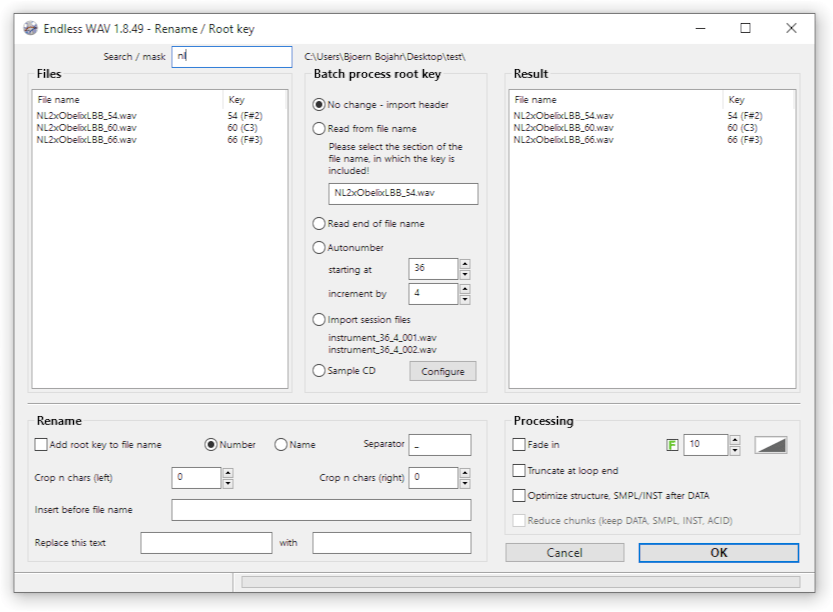
Task: Sort Files list by 'Key' column header
Action: [x=255, y=100]
